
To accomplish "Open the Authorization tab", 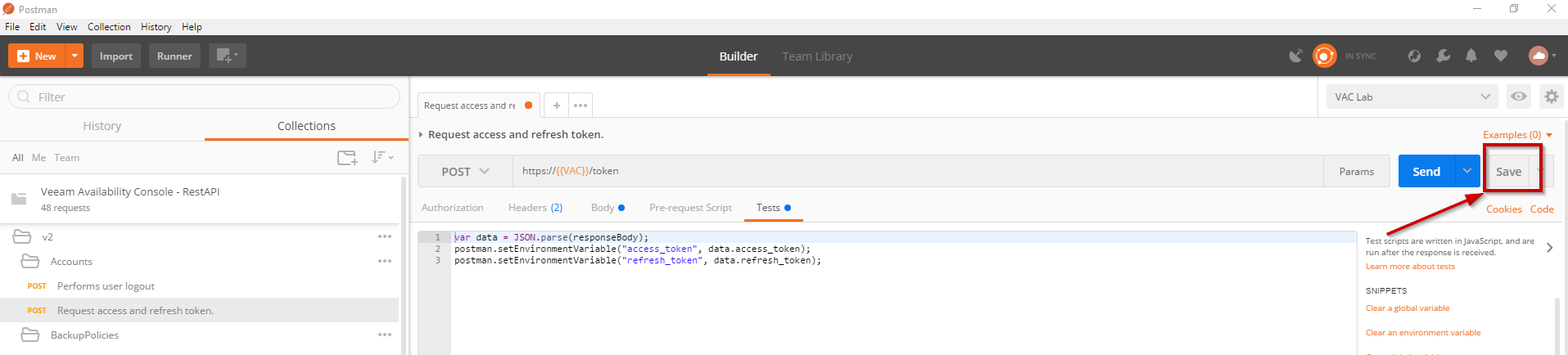I will pos(453,208).
